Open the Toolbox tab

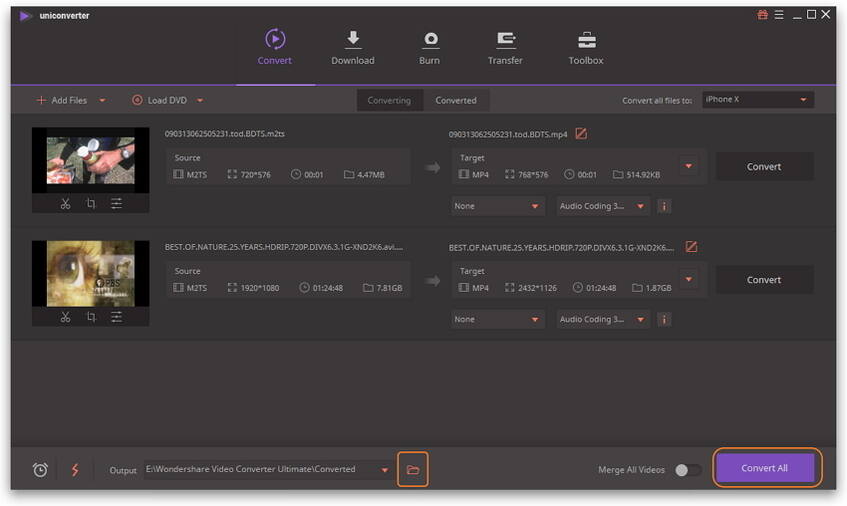tap(586, 48)
